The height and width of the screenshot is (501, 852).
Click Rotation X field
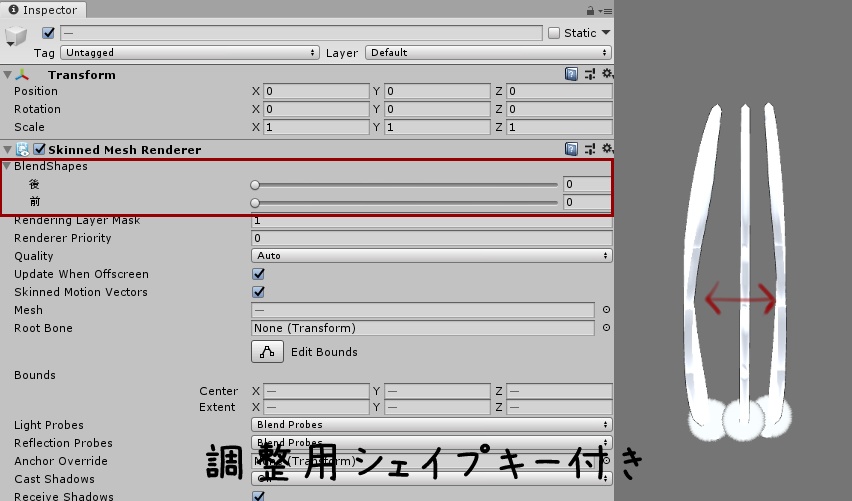[x=316, y=109]
